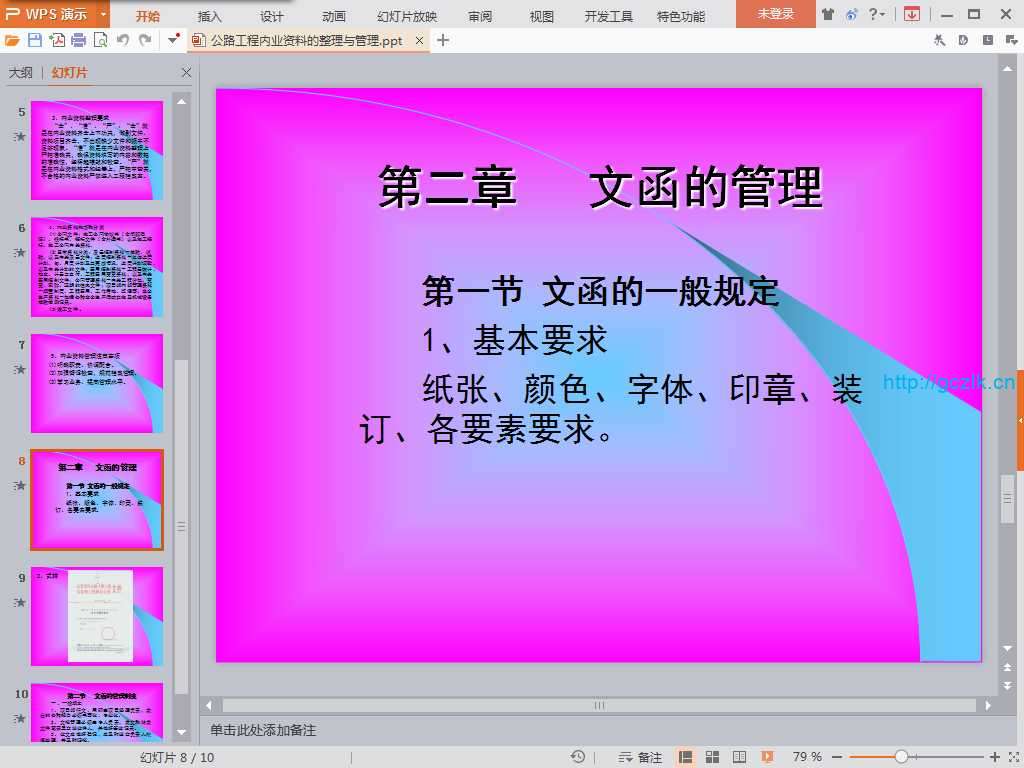
Task: Click the skin (shirt) icon
Action: point(827,14)
